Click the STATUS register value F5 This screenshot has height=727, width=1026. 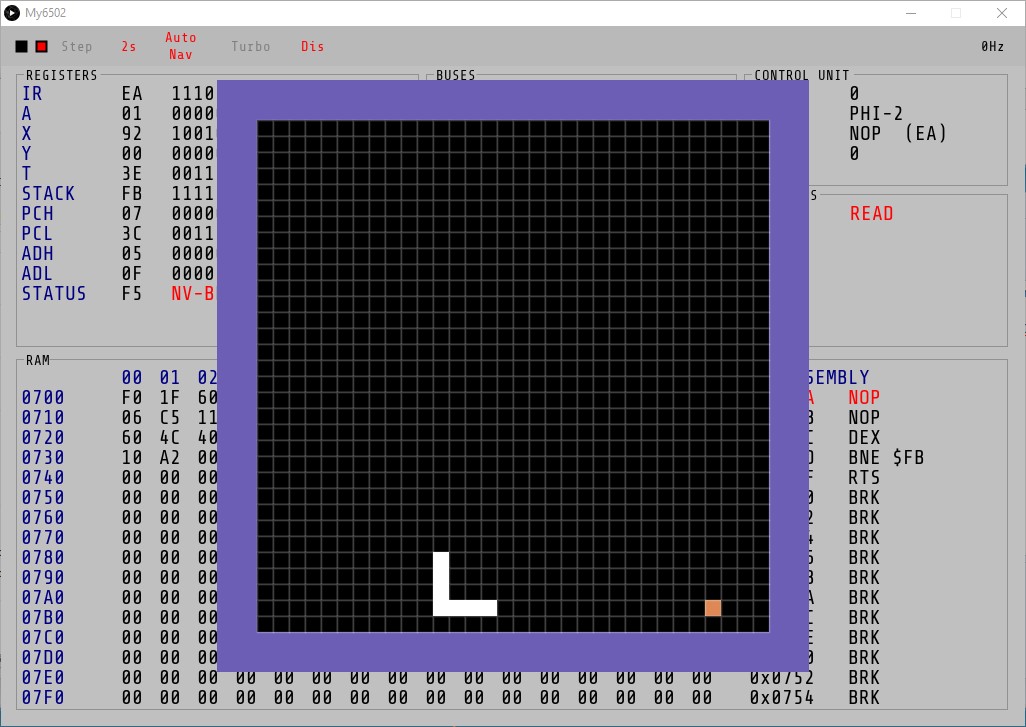click(x=132, y=294)
